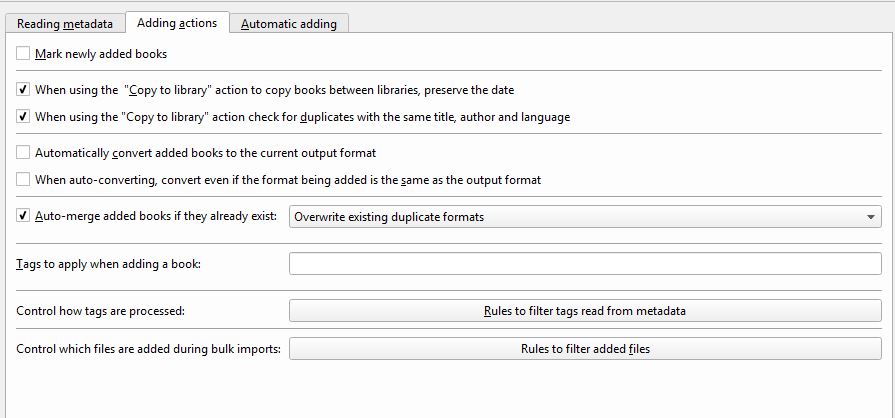
Task: Disable the check for duplicates checkbox
Action: pos(24,117)
